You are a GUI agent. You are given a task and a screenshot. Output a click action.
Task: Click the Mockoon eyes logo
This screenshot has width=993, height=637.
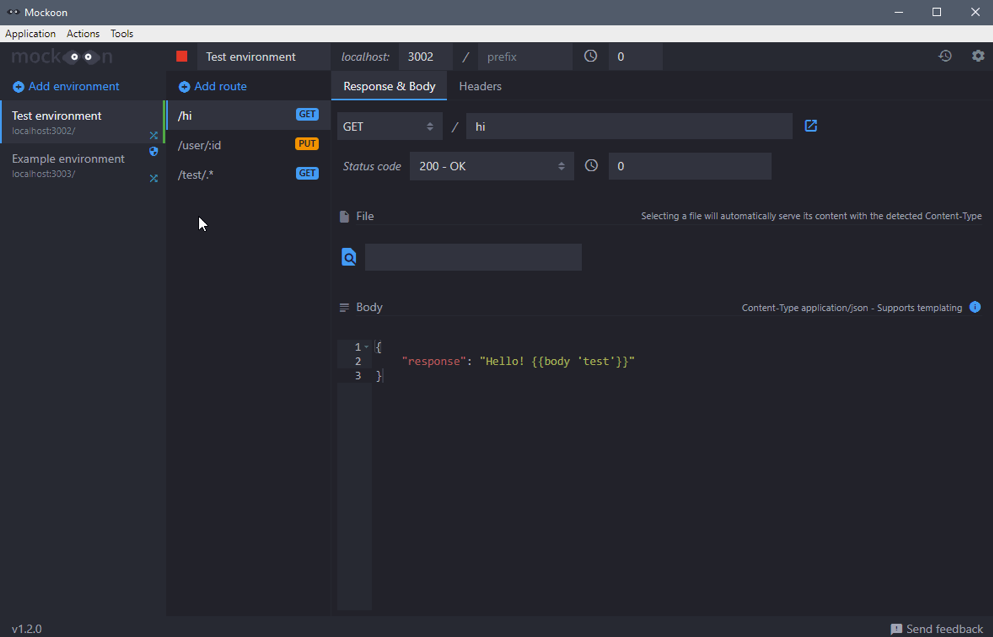coord(61,57)
